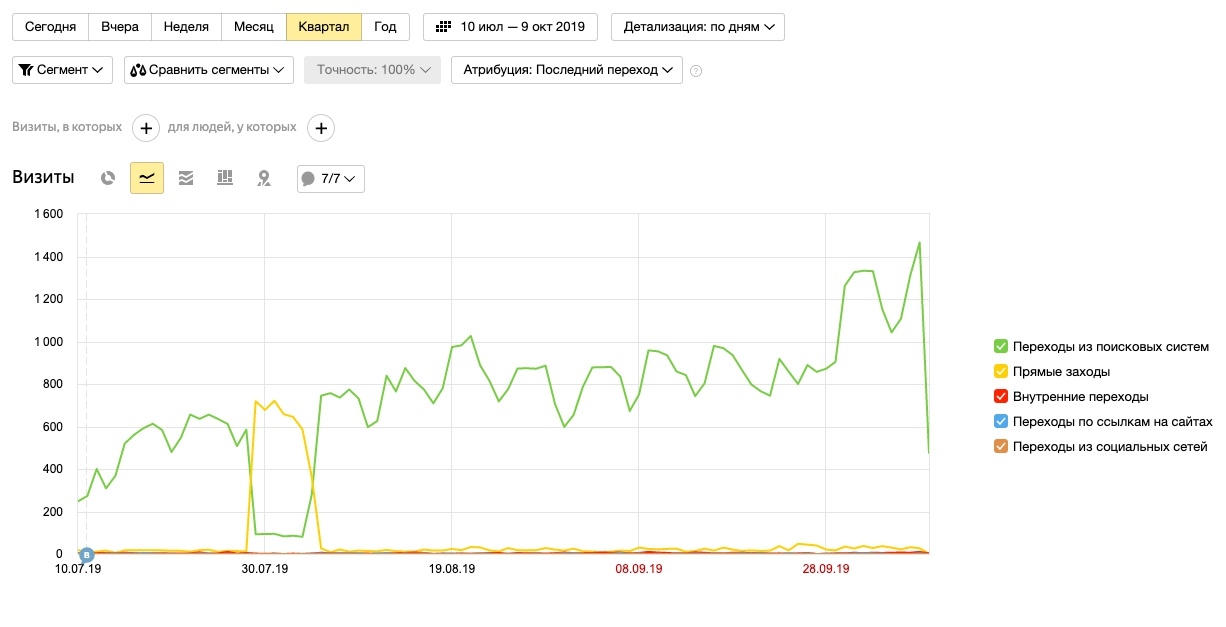This screenshot has width=1226, height=627.
Task: Click the annotation marker 'B' on the chart axis
Action: [87, 554]
